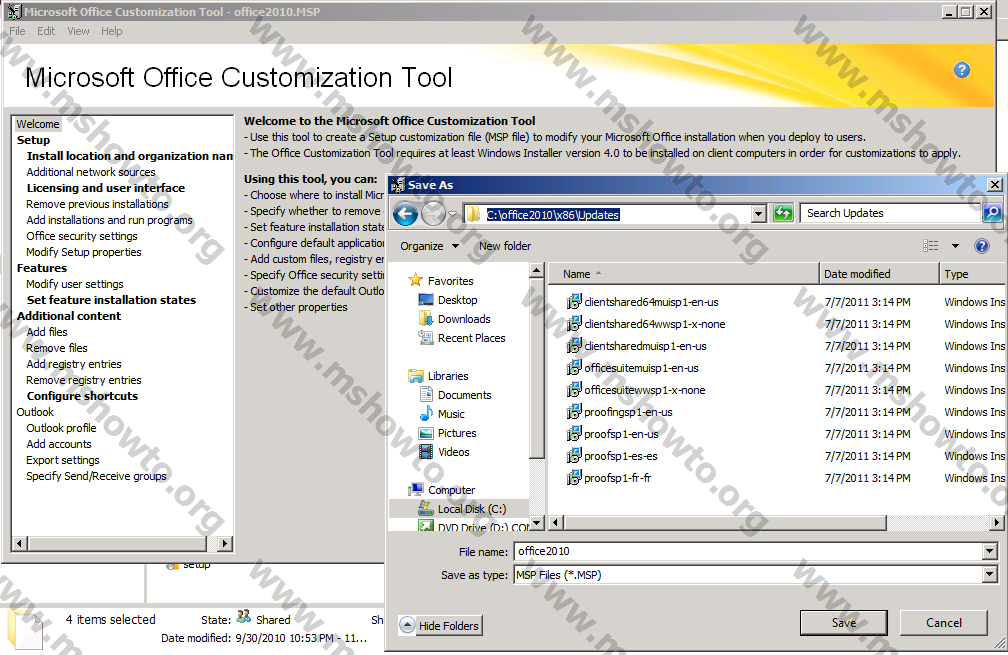This screenshot has height=655, width=1008.
Task: Open the recent locations dropdown arrow
Action: 453,214
